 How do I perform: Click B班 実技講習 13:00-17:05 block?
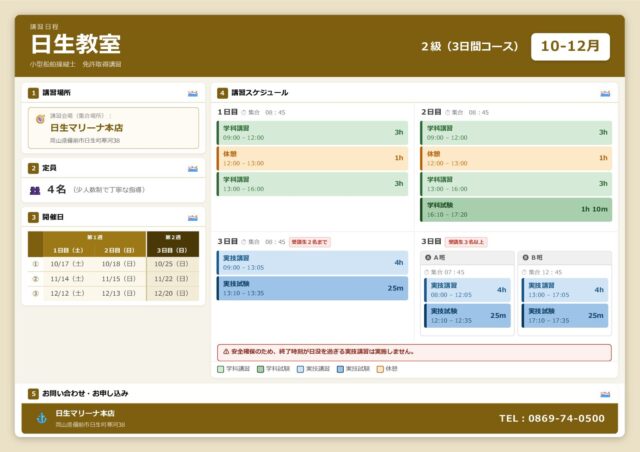tap(565, 290)
